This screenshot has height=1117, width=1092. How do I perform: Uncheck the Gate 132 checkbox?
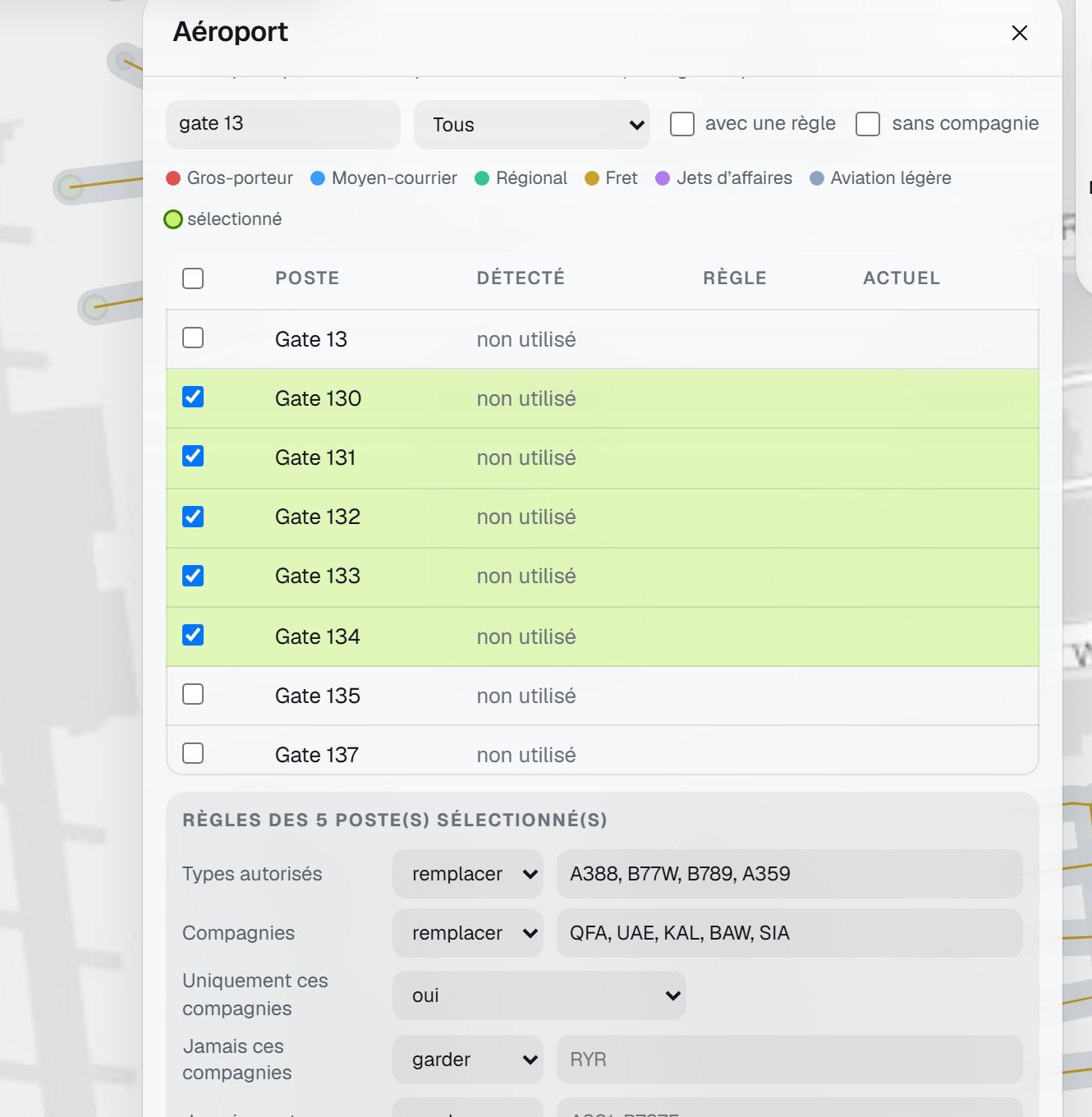click(x=193, y=517)
